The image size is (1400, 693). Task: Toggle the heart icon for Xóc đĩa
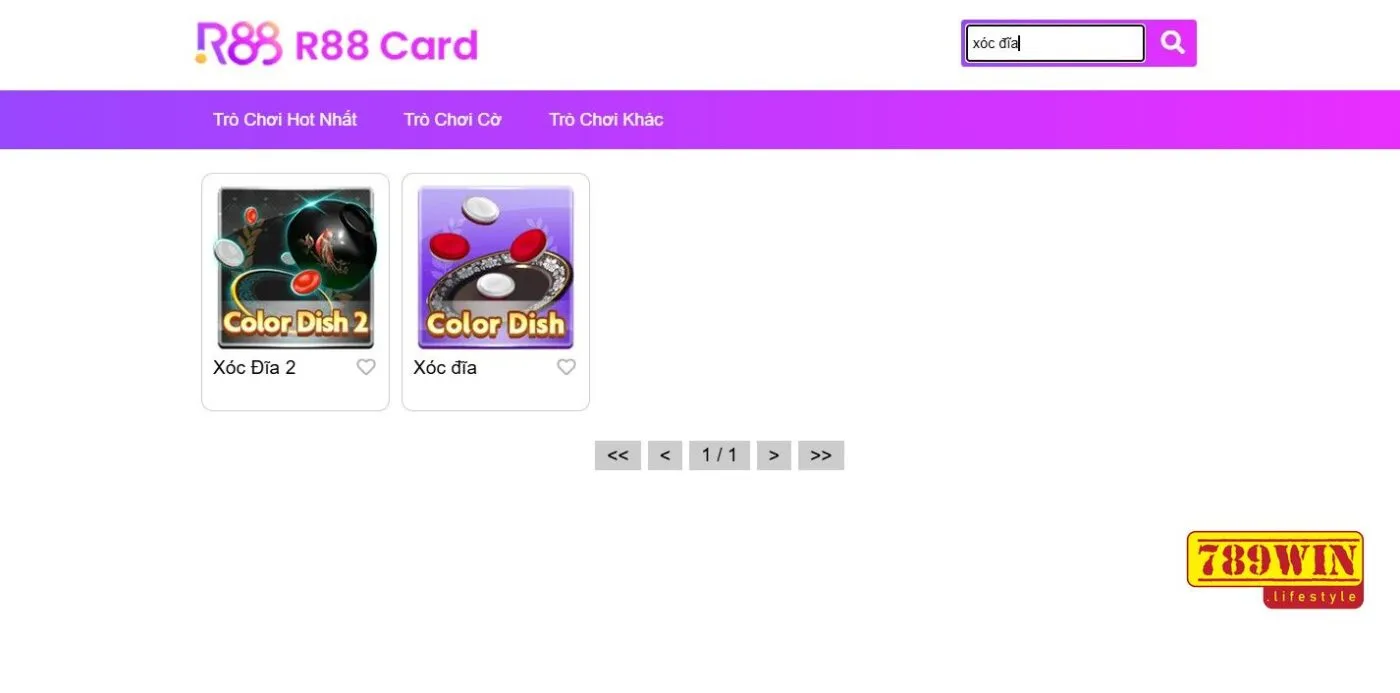[x=566, y=367]
